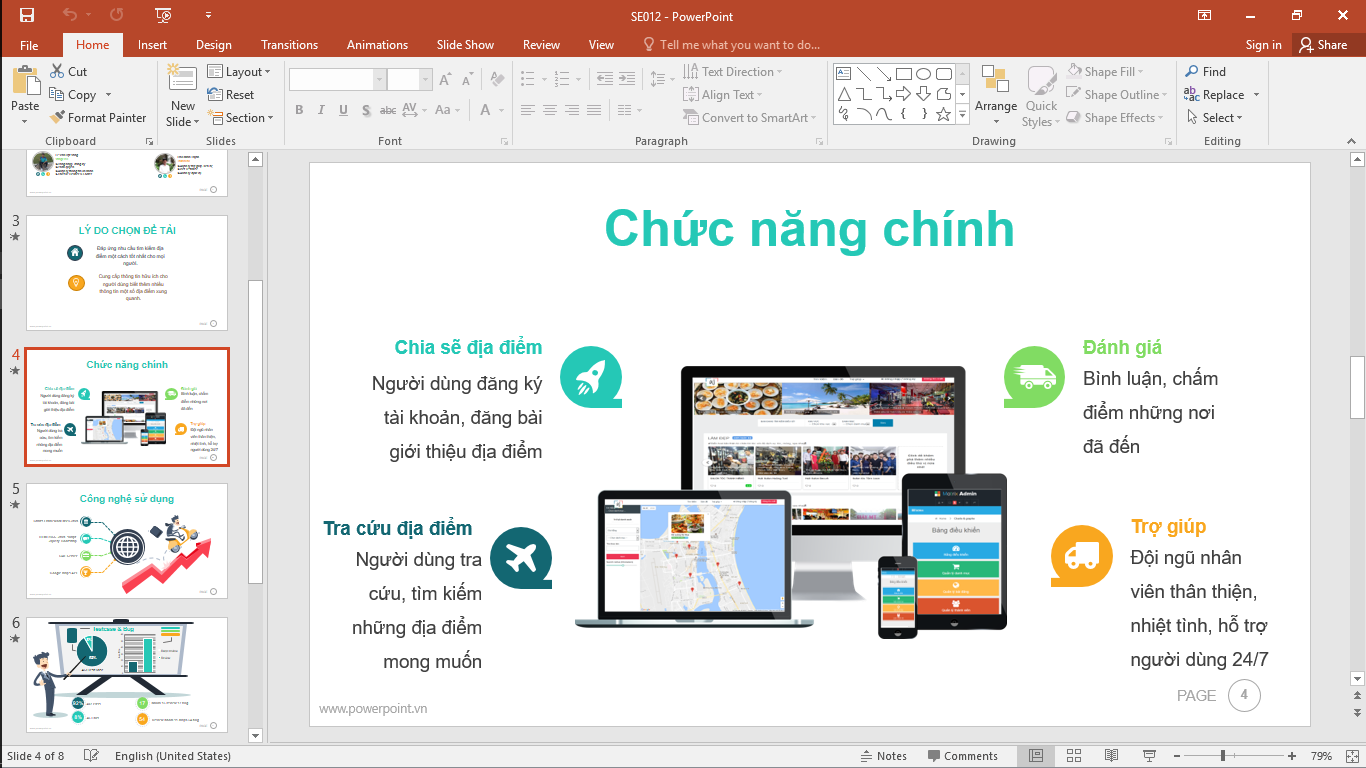Switch to Slide Sorter view in status bar
Image resolution: width=1366 pixels, height=768 pixels.
pyautogui.click(x=1073, y=755)
